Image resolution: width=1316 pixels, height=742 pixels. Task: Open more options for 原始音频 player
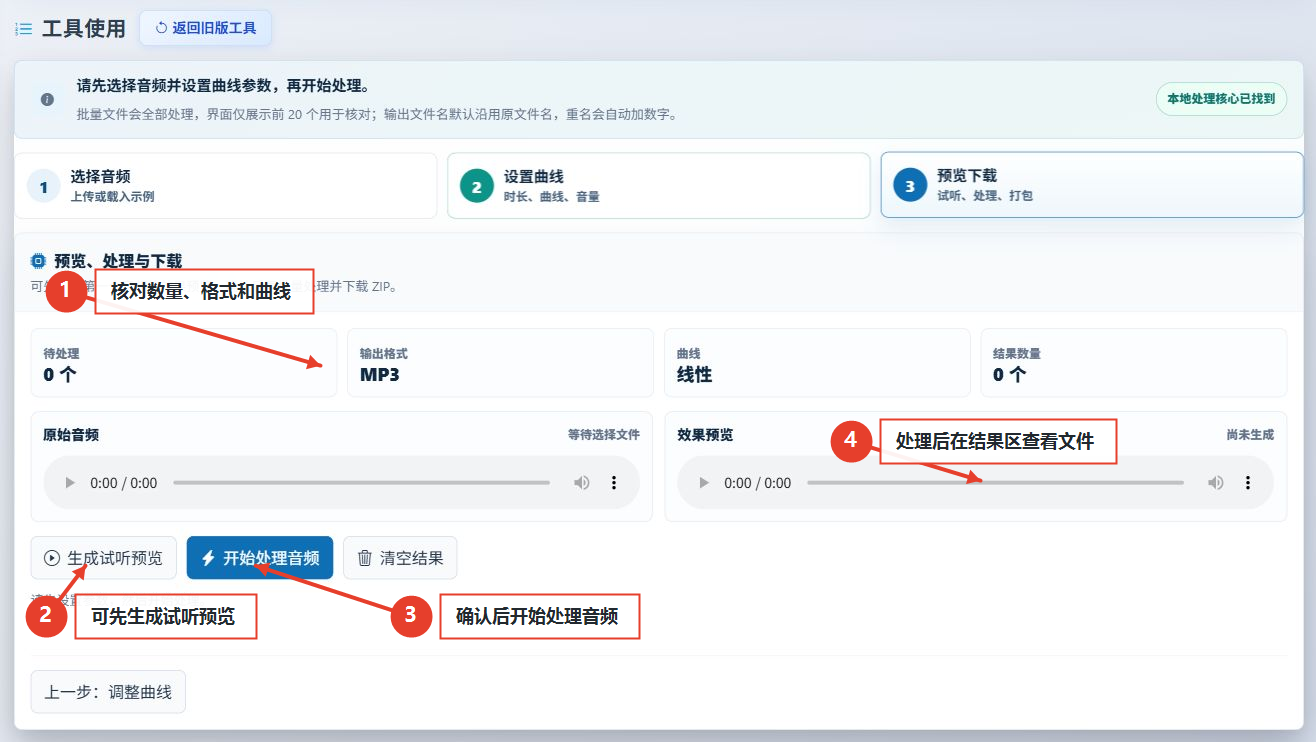pyautogui.click(x=614, y=483)
